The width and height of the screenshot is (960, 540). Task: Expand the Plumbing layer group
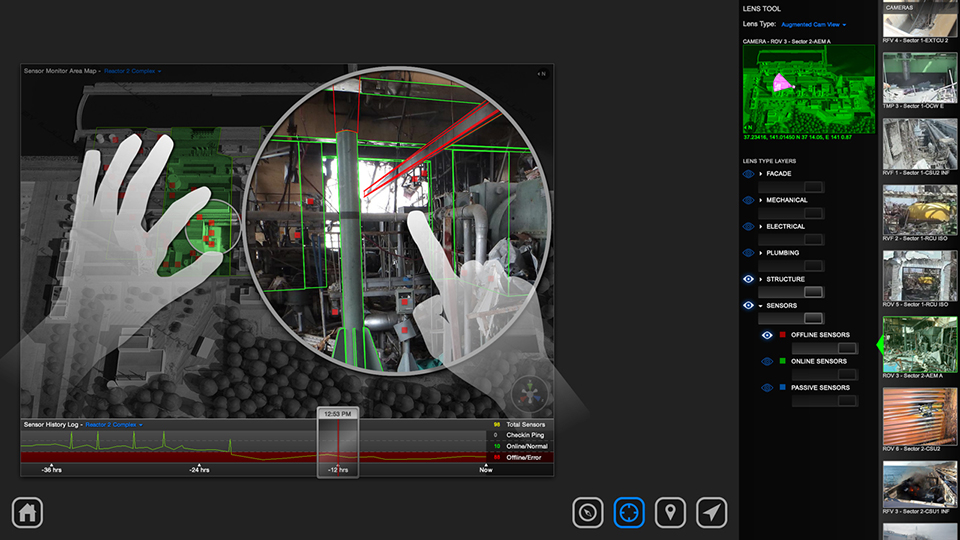(x=761, y=253)
